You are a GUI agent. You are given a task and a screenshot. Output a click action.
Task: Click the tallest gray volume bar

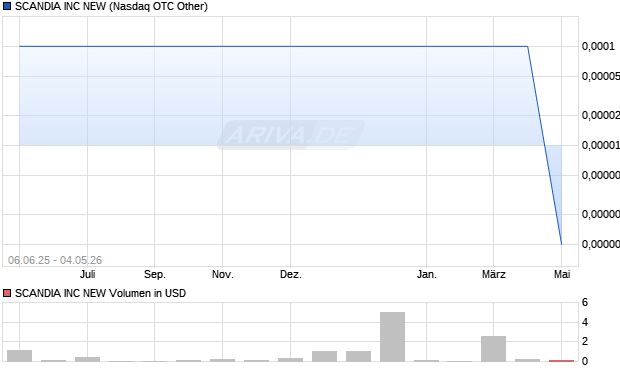pyautogui.click(x=393, y=337)
